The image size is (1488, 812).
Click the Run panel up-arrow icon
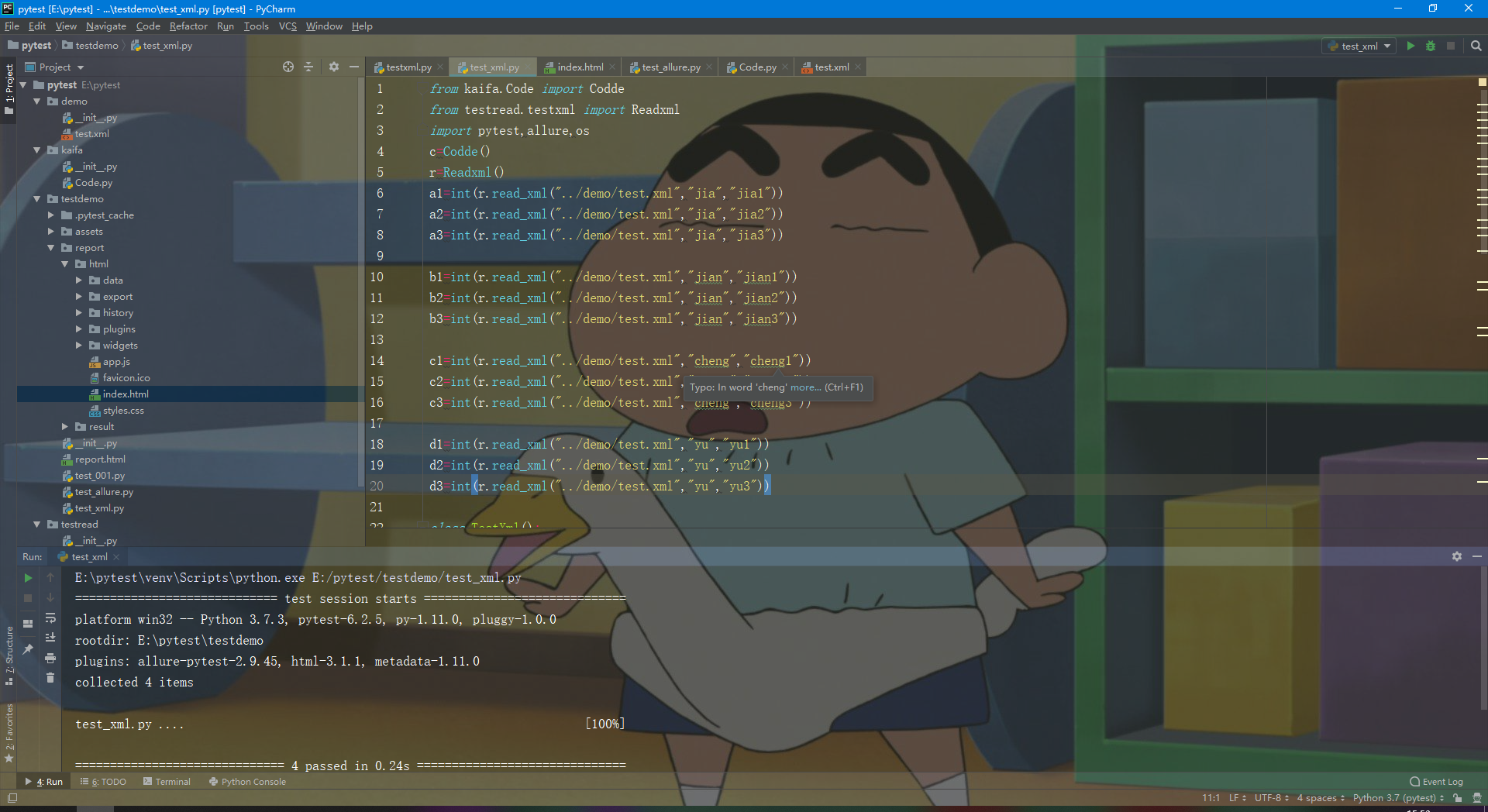tap(50, 578)
